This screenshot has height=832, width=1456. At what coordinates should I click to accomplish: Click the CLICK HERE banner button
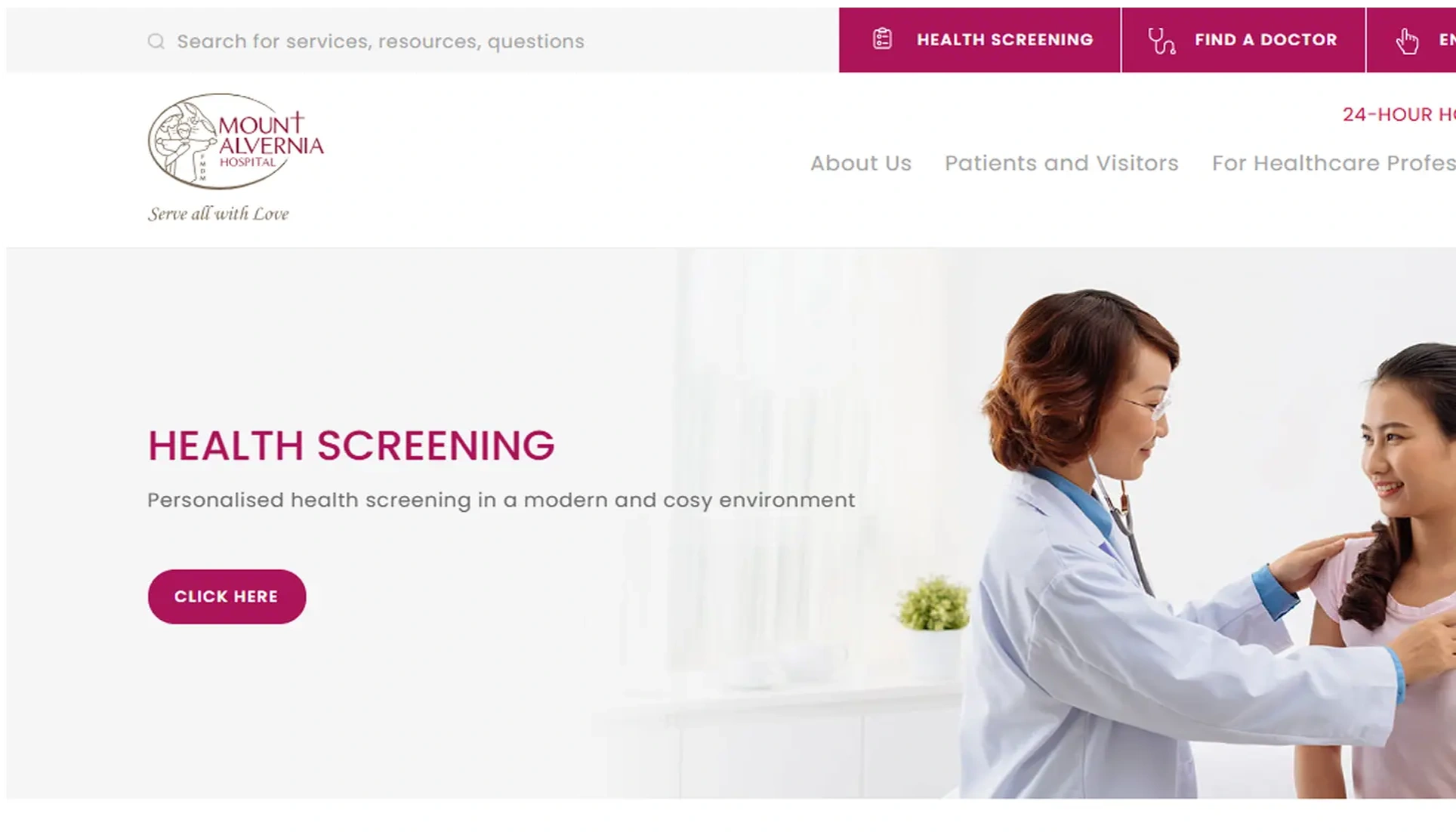[x=227, y=596]
